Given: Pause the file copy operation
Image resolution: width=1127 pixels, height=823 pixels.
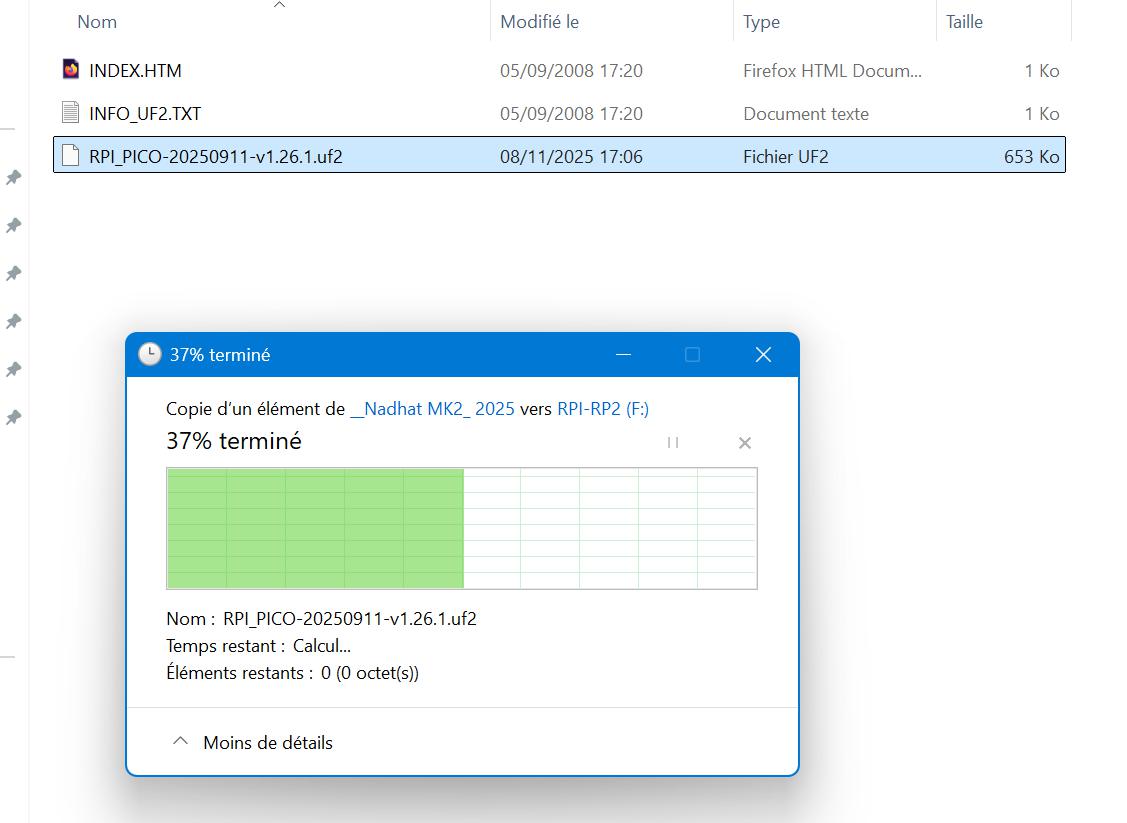Looking at the screenshot, I should (x=673, y=442).
